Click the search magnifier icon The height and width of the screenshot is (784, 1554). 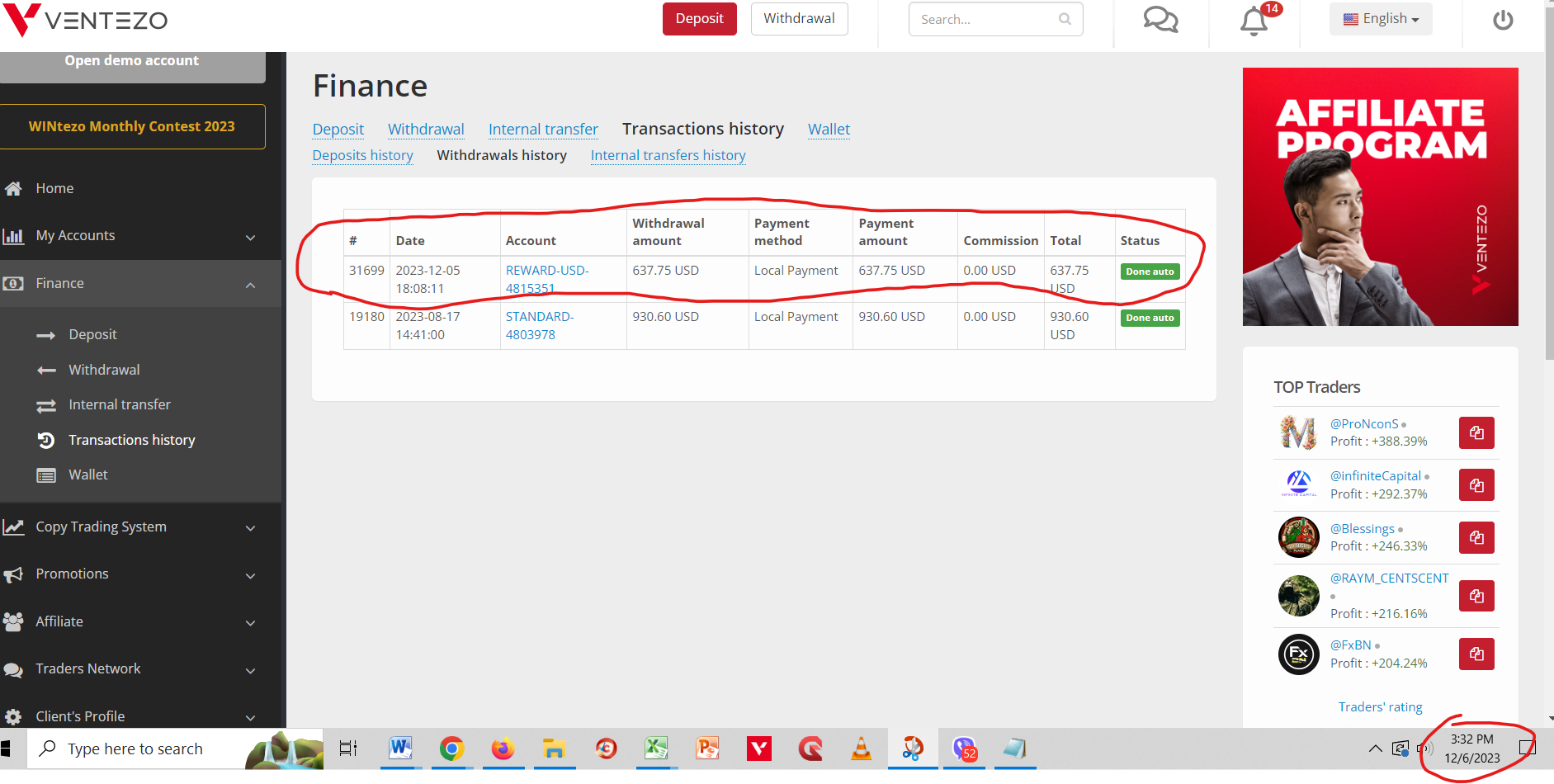tap(1065, 19)
